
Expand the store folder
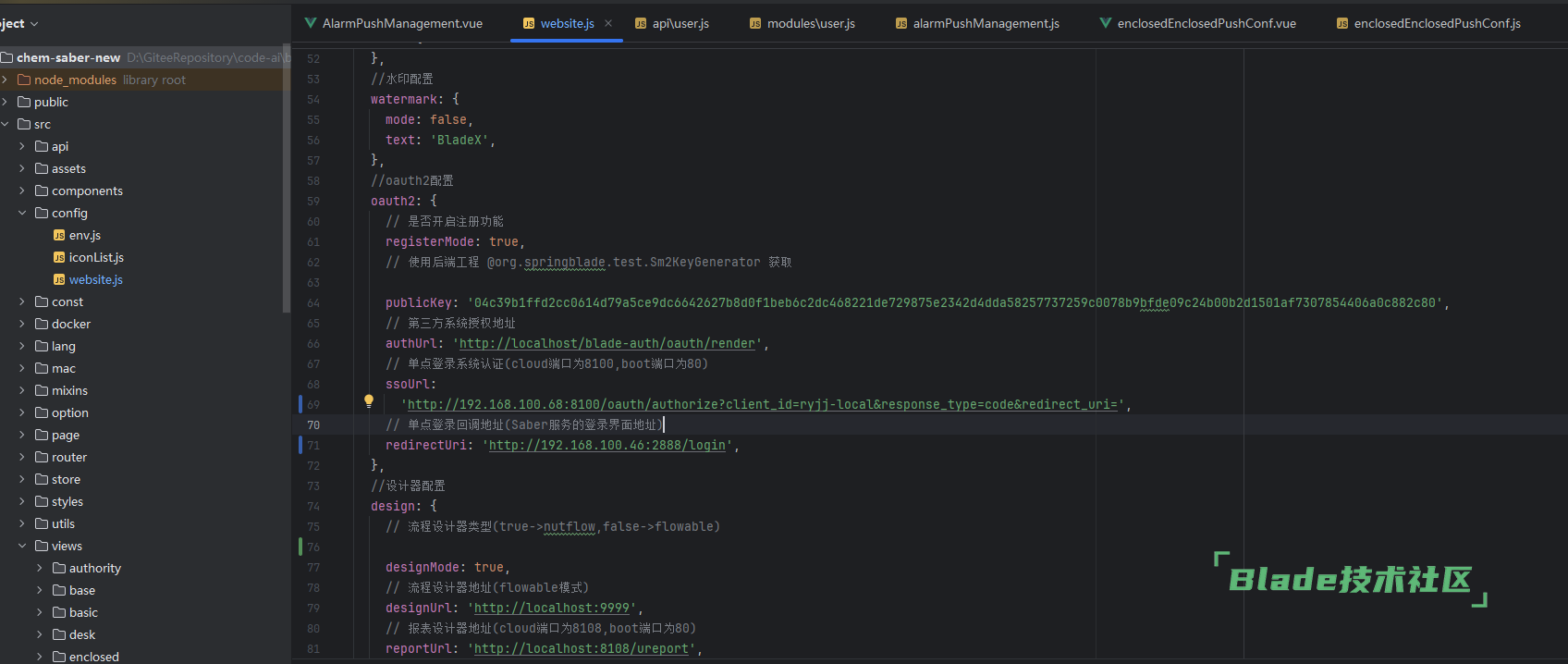(x=22, y=479)
